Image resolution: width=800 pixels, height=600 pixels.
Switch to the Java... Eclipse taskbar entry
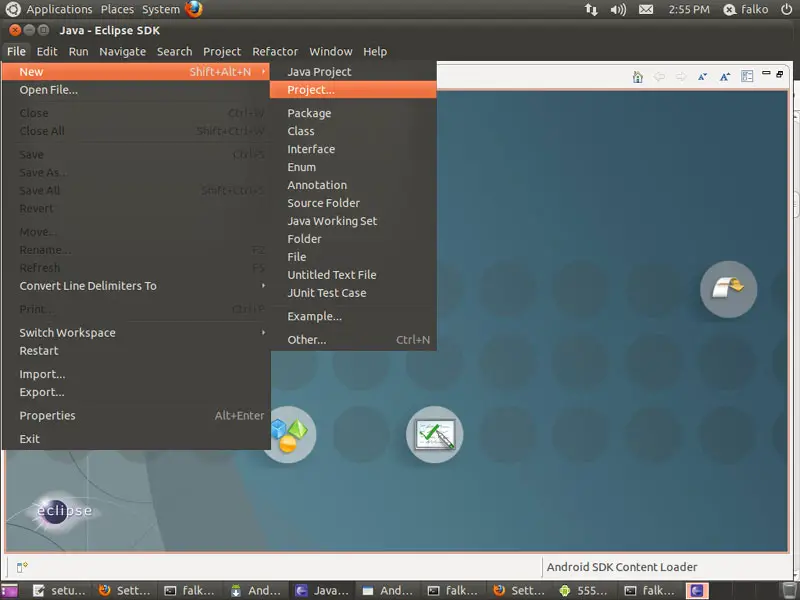pos(322,591)
